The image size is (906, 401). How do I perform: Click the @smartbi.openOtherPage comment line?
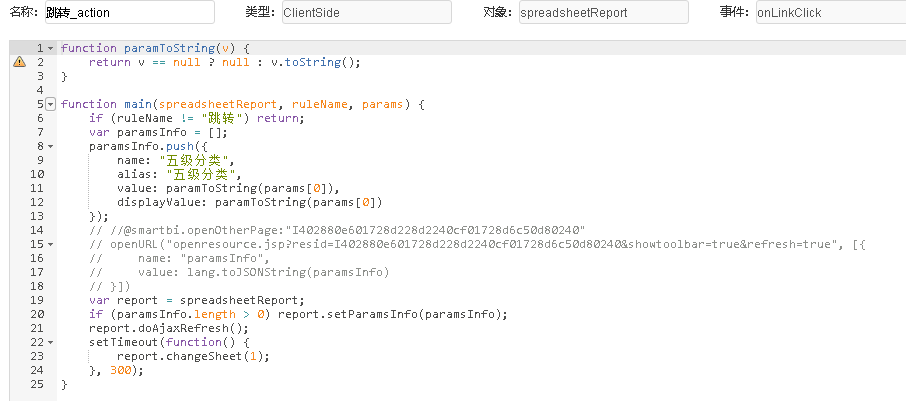pos(337,230)
